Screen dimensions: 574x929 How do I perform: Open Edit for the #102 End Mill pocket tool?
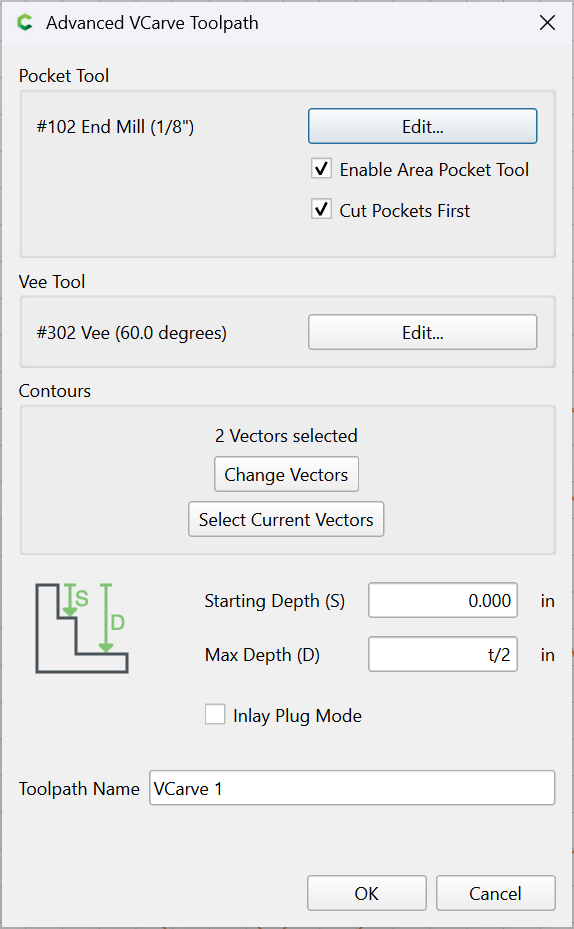pyautogui.click(x=422, y=126)
